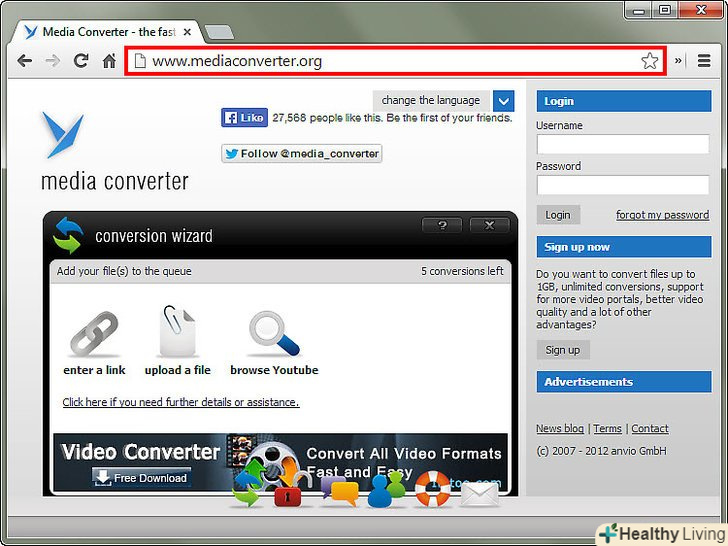The width and height of the screenshot is (728, 546).
Task: Click the Login button
Action: pyautogui.click(x=558, y=215)
